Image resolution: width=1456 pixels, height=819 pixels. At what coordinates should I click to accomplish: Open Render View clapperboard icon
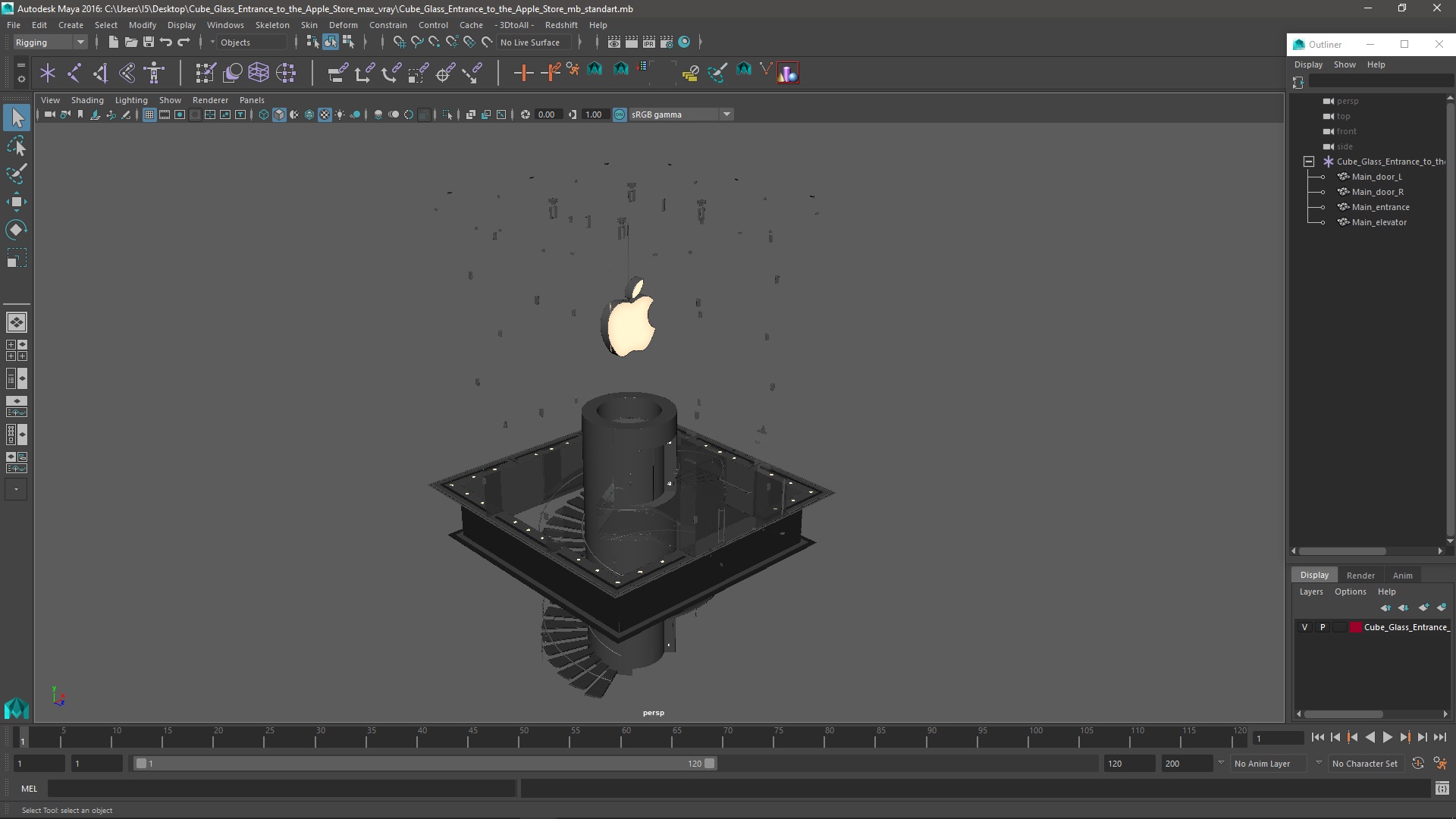pos(614,42)
